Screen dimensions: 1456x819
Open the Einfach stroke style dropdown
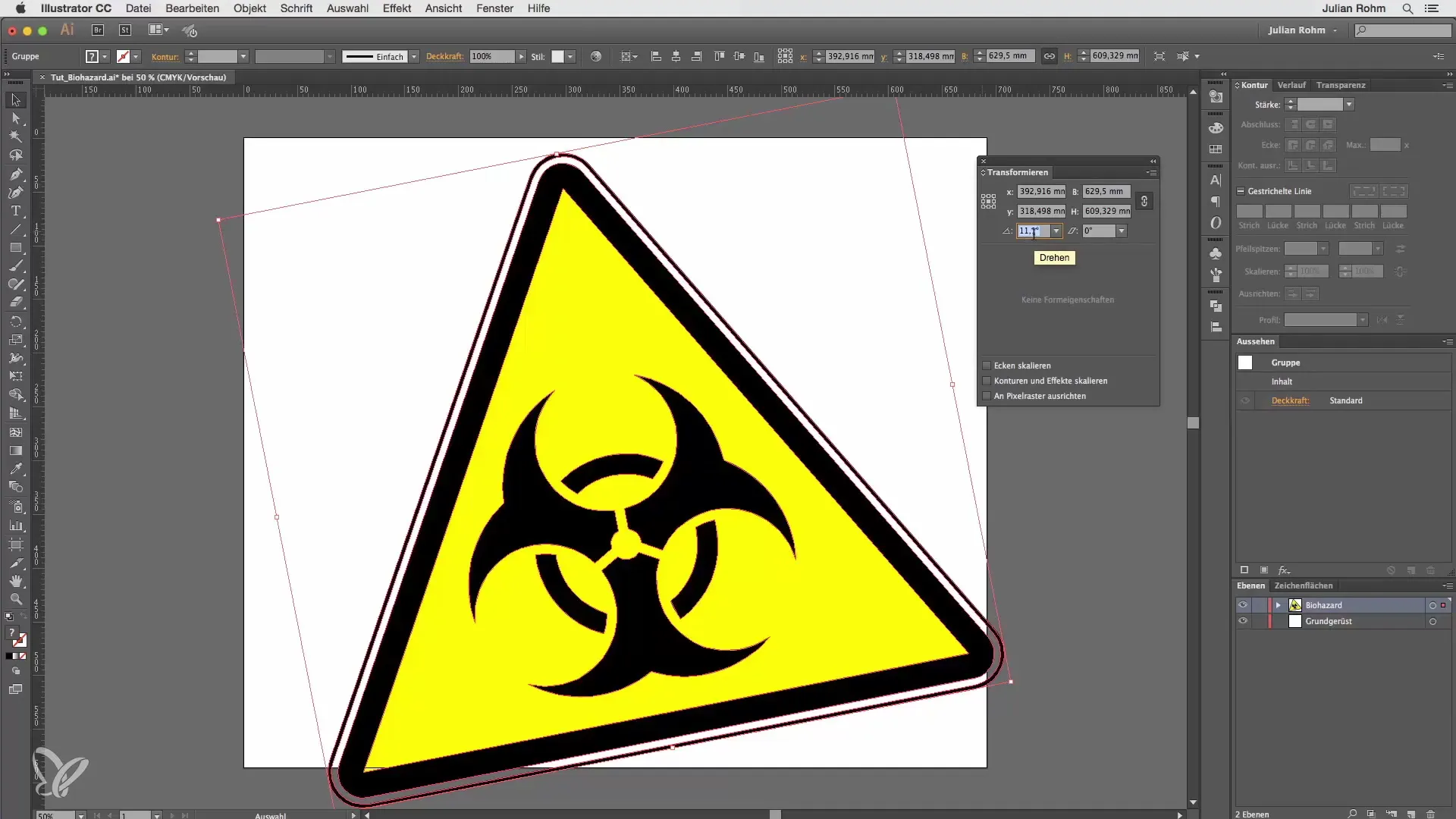[x=414, y=57]
